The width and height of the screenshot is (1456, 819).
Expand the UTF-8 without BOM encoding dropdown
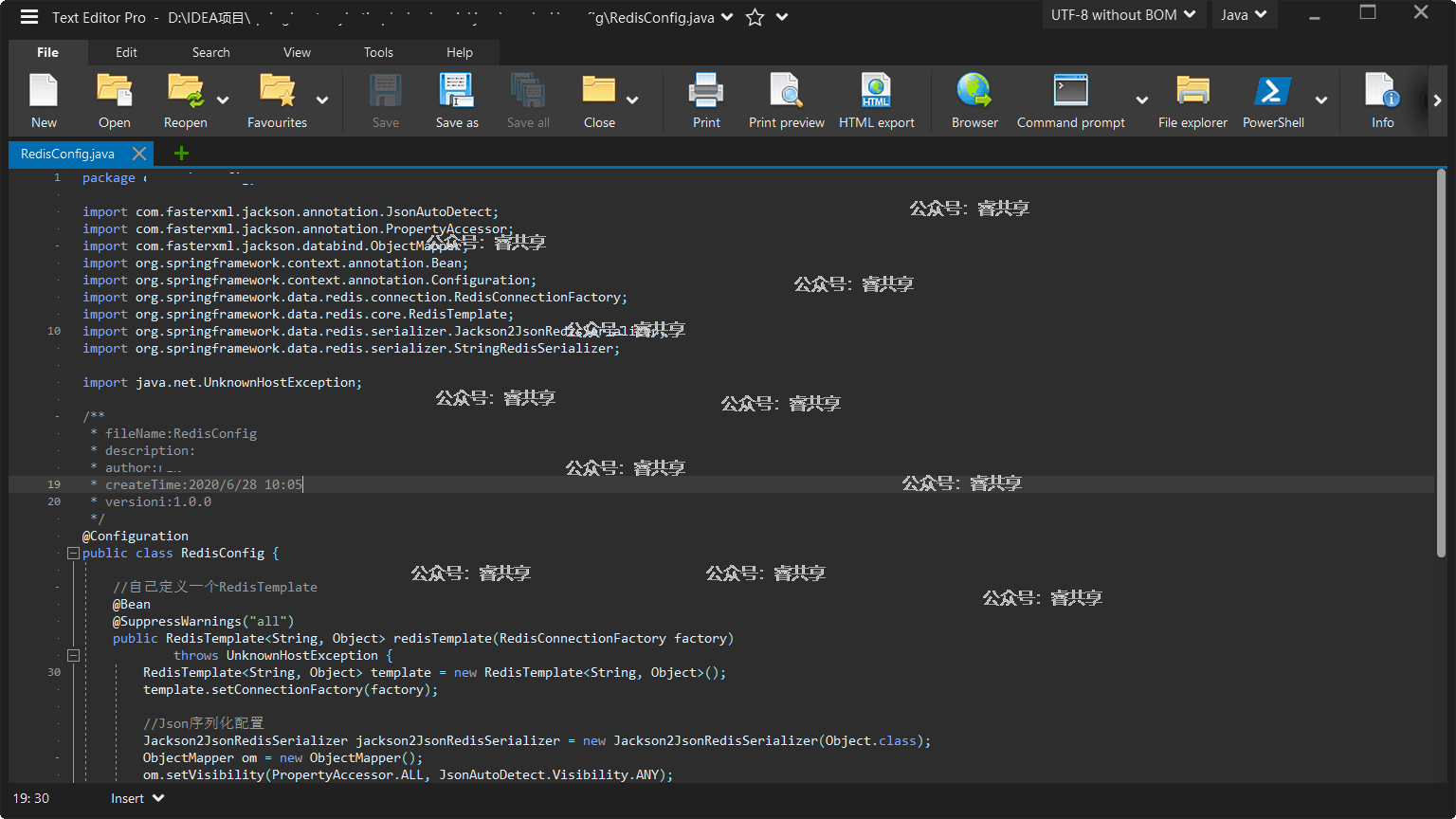point(1122,15)
